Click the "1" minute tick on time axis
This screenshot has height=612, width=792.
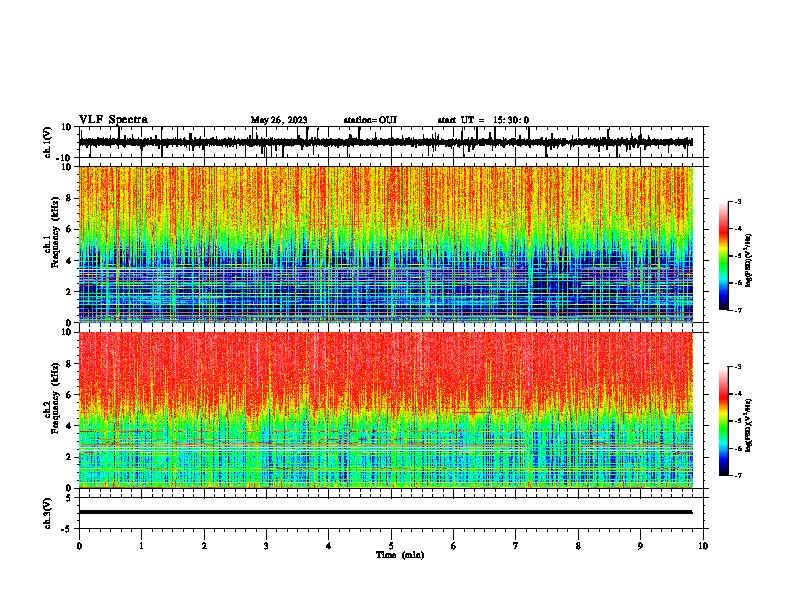(141, 546)
